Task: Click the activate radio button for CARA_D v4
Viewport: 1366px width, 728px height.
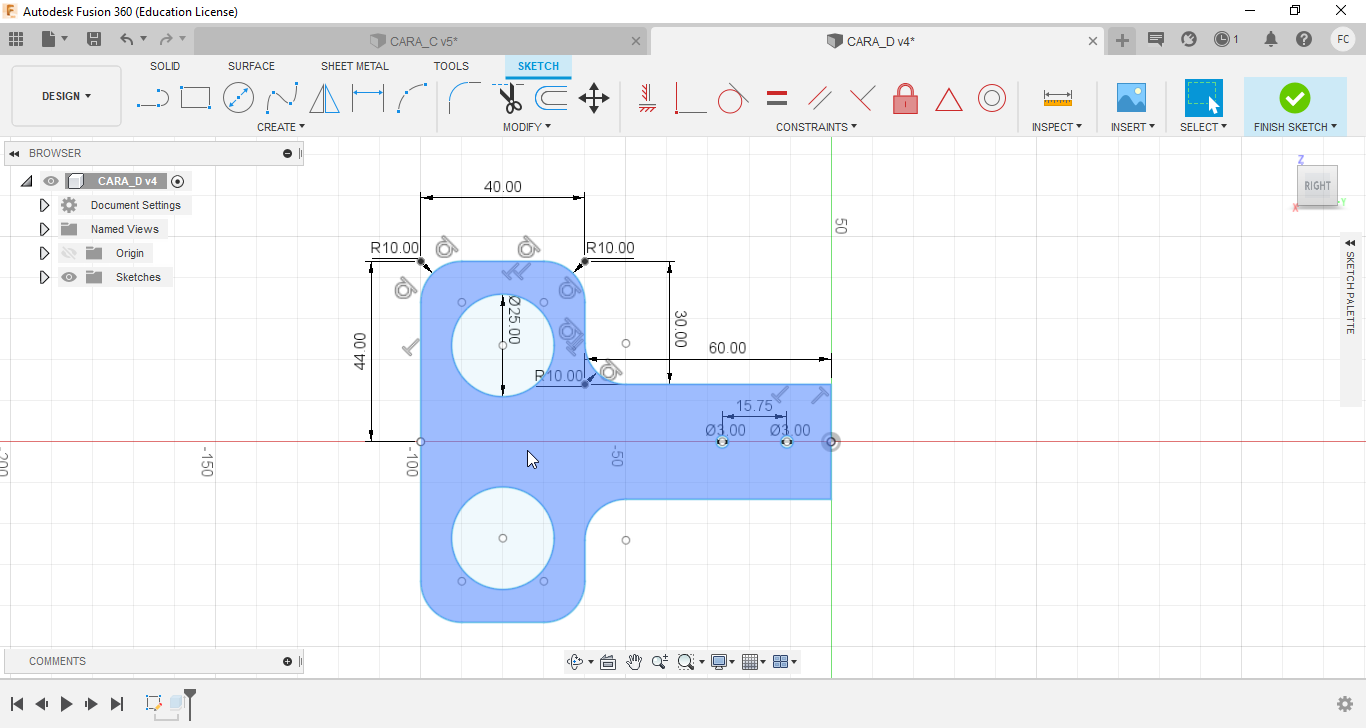Action: click(178, 181)
